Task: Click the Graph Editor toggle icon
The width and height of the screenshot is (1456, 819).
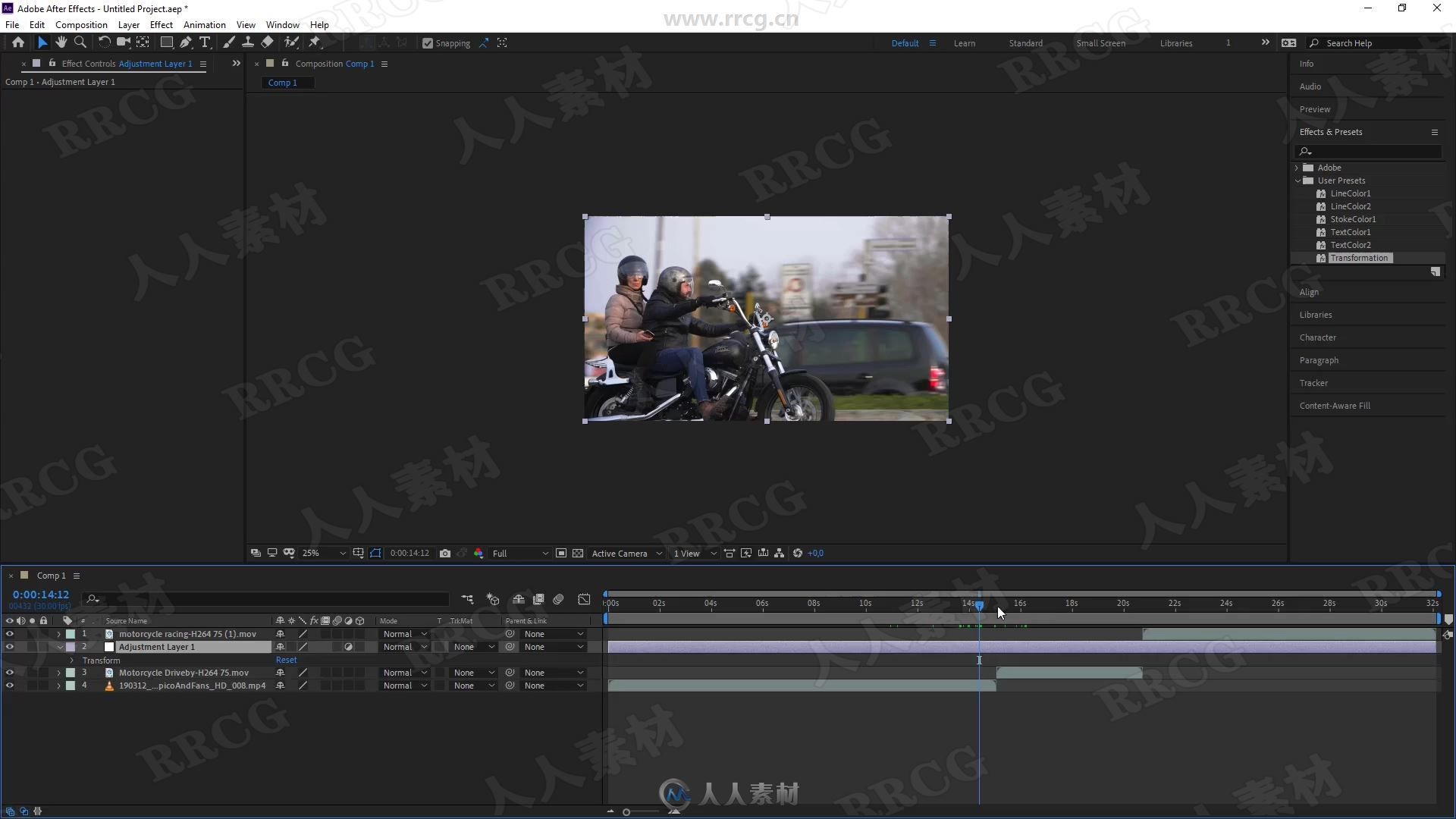Action: (583, 600)
